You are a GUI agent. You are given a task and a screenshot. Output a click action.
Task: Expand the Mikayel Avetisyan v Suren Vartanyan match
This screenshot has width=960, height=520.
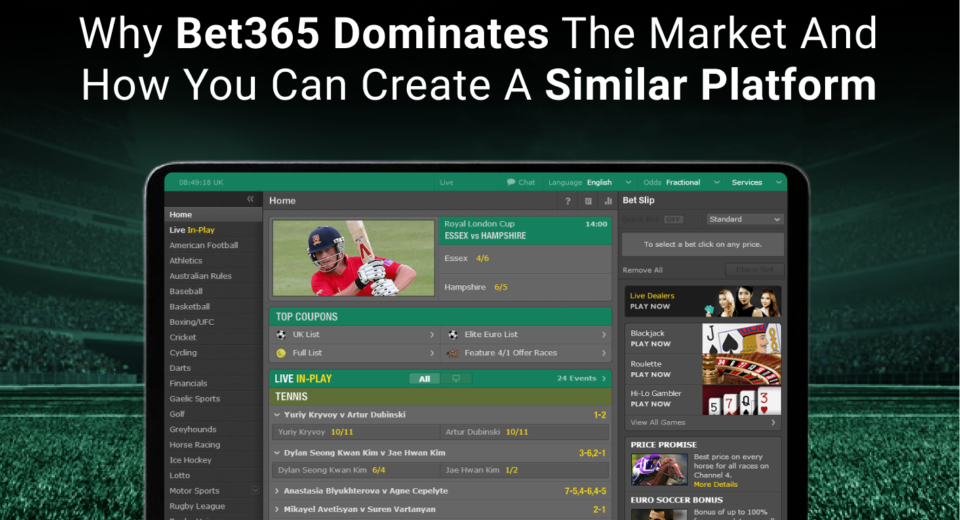(277, 510)
